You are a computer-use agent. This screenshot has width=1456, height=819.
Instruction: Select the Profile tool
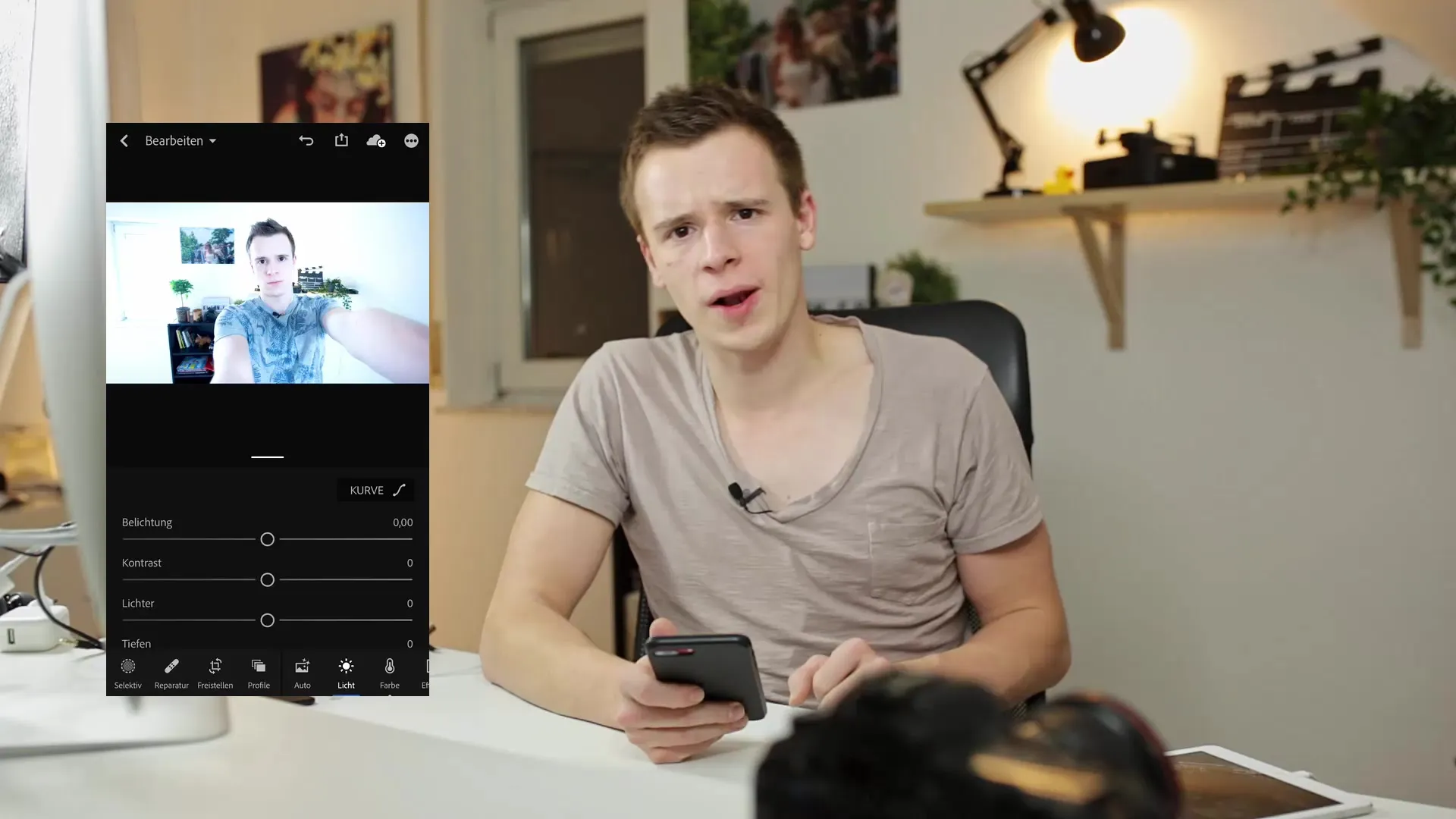258,673
